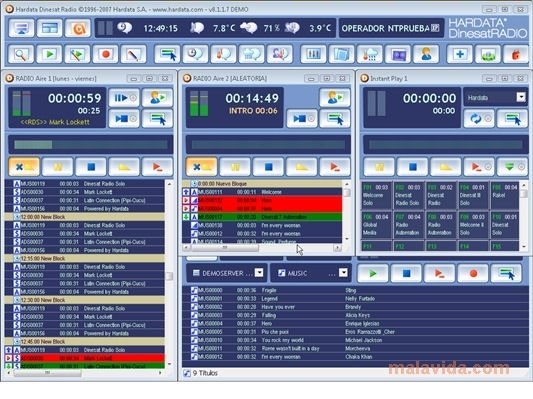Click the magnifier search icon in main toolbar
This screenshot has width=533, height=399.
21,54
